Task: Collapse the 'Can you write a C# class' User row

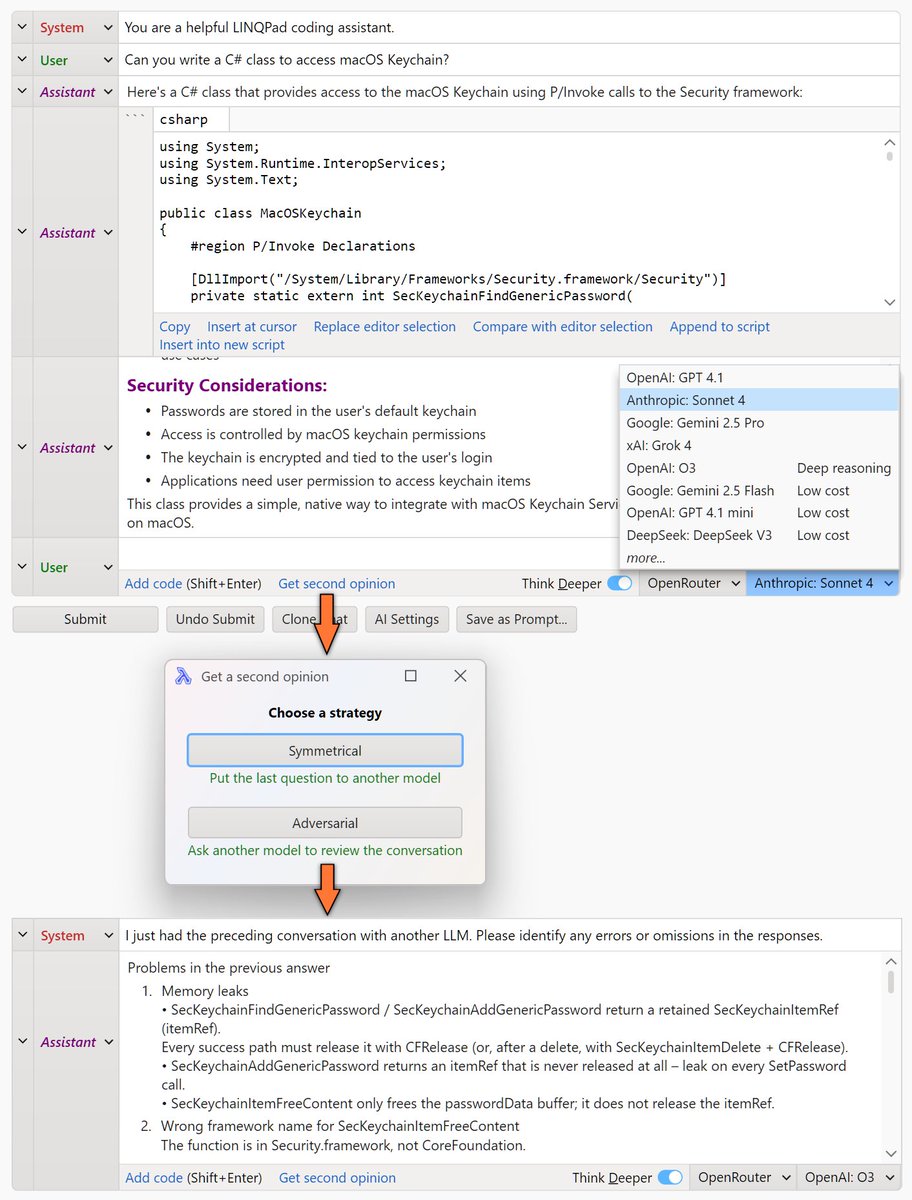Action: pyautogui.click(x=22, y=60)
